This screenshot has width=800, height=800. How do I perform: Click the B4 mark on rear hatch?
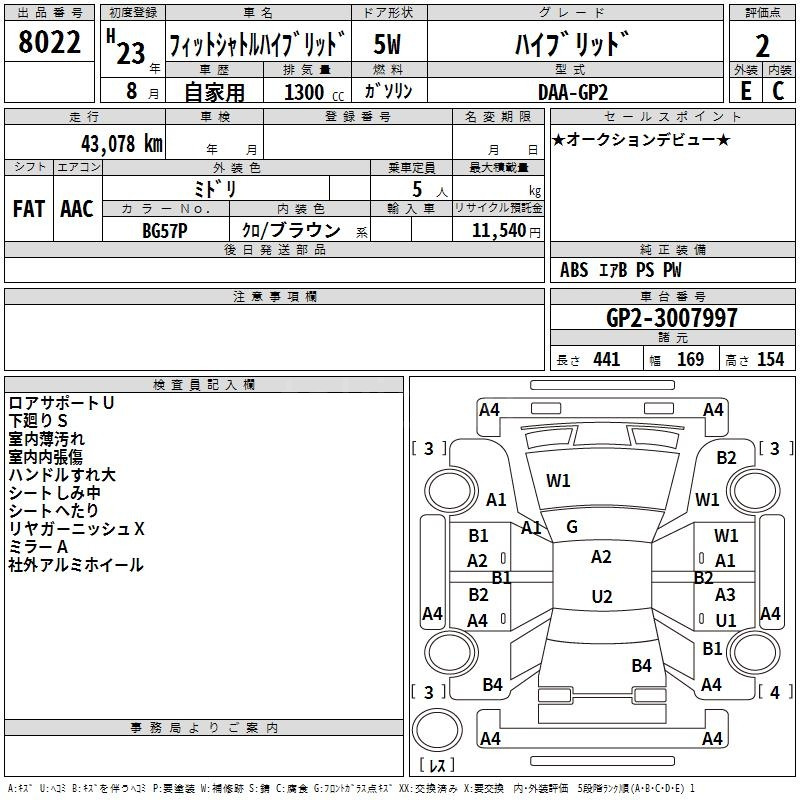tap(641, 665)
